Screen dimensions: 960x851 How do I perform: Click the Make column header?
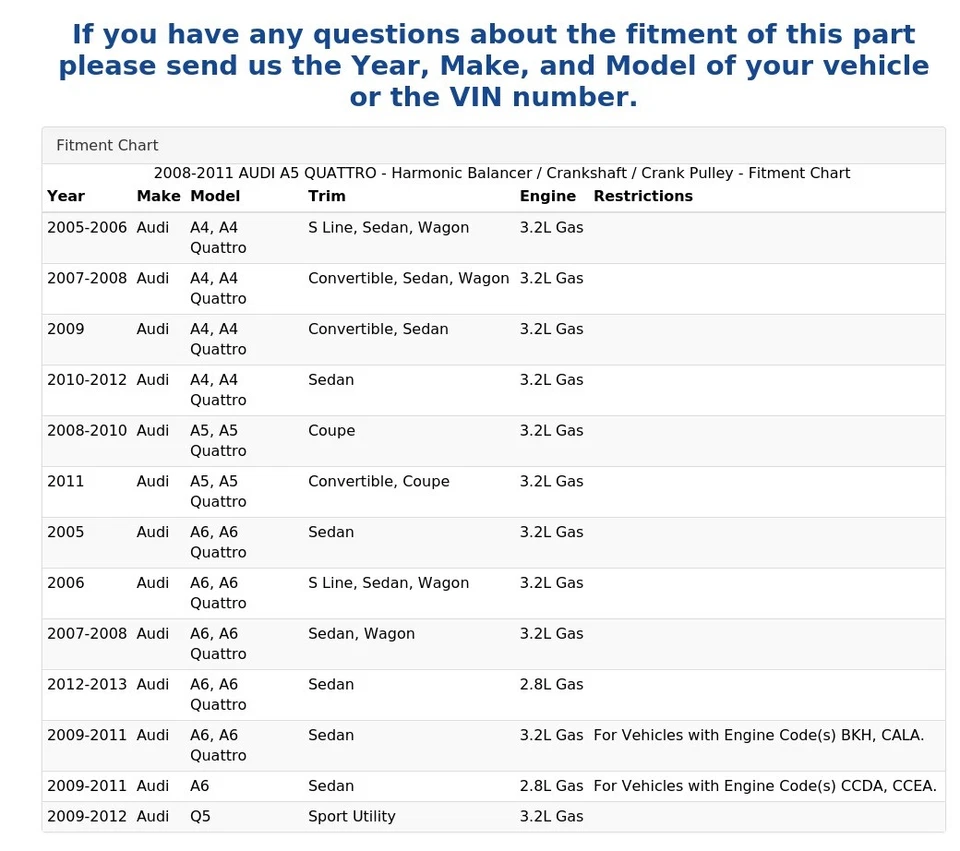point(158,196)
